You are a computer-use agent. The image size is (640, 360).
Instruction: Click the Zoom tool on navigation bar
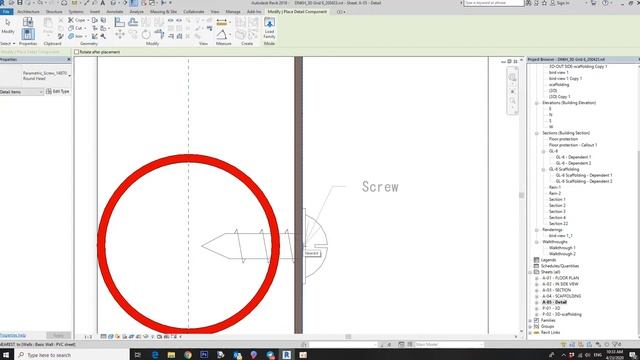[x=512, y=100]
